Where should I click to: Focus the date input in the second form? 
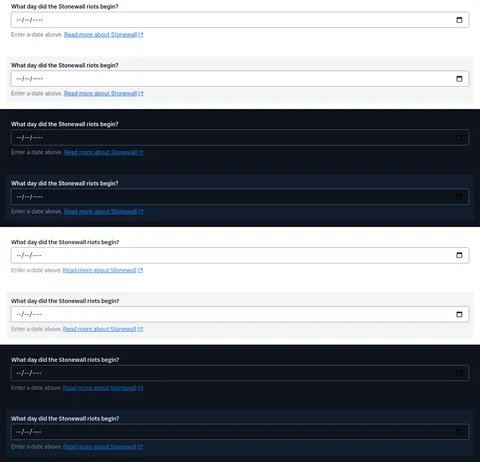[x=240, y=79]
